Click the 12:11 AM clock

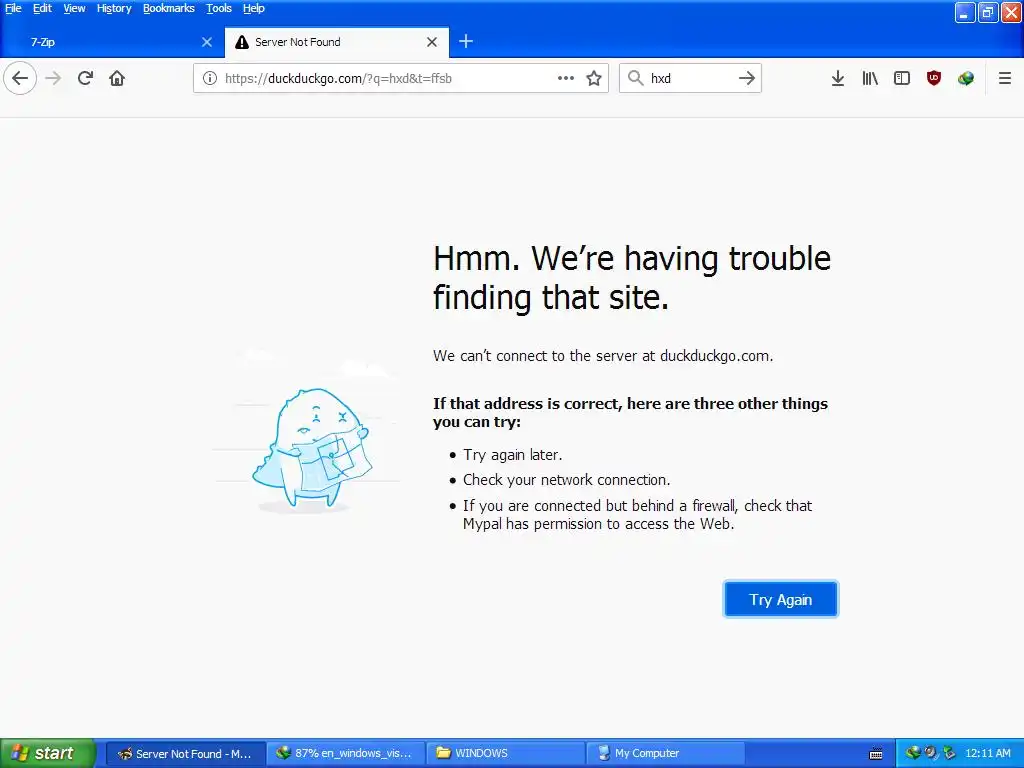[x=987, y=754]
